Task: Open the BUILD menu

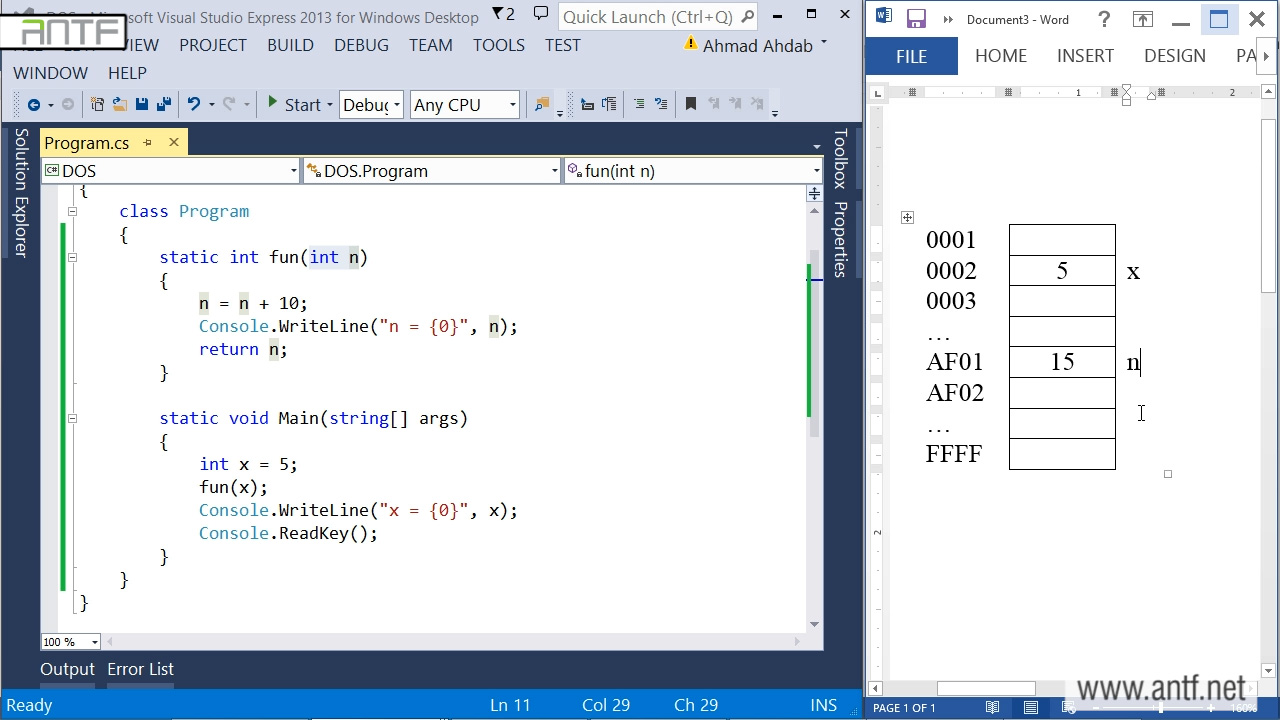Action: click(x=290, y=45)
